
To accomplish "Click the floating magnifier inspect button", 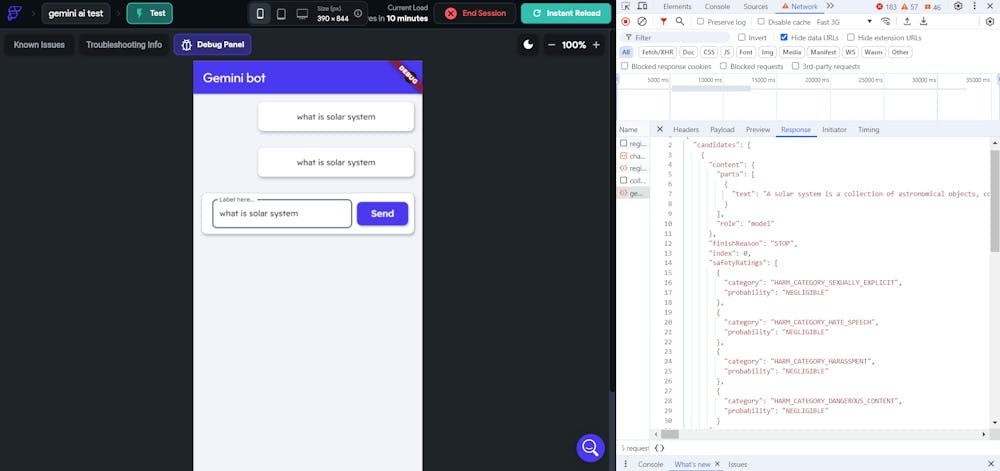I will [x=590, y=447].
